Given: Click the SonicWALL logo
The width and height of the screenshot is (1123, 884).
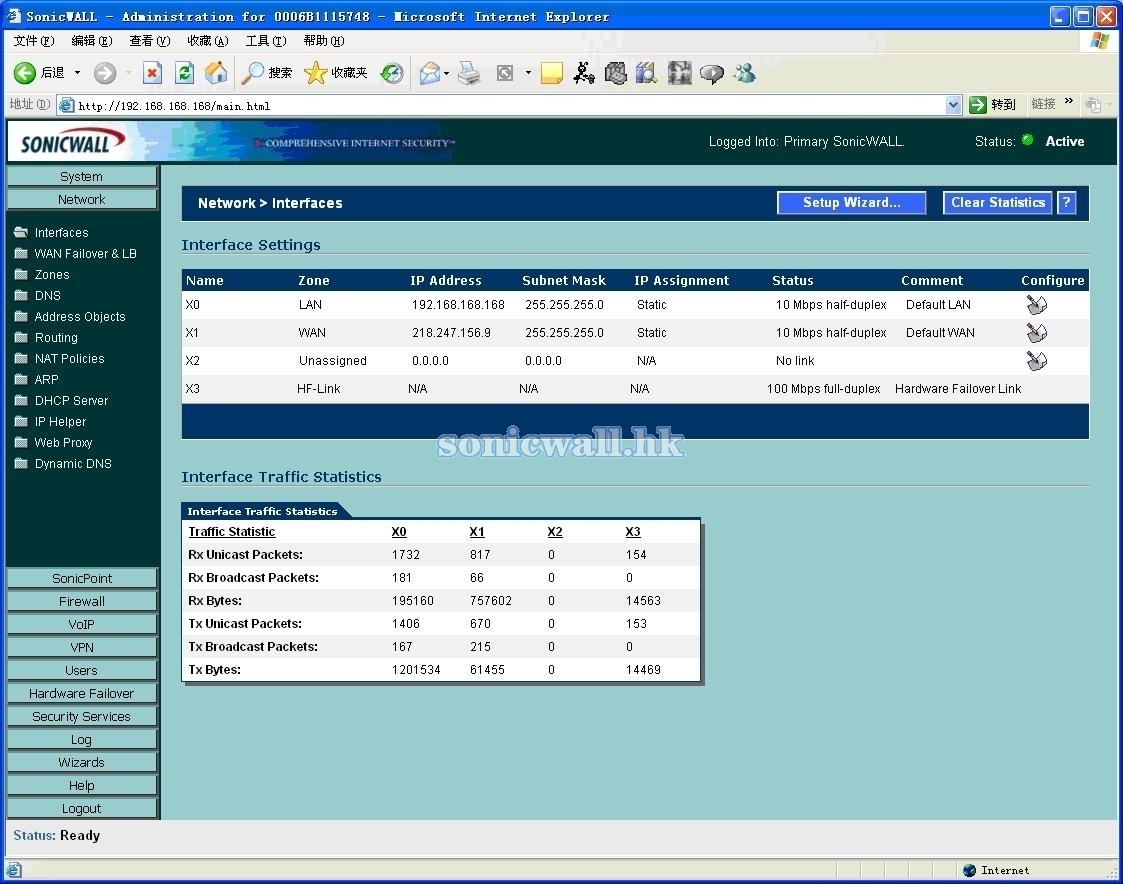Looking at the screenshot, I should [72, 142].
